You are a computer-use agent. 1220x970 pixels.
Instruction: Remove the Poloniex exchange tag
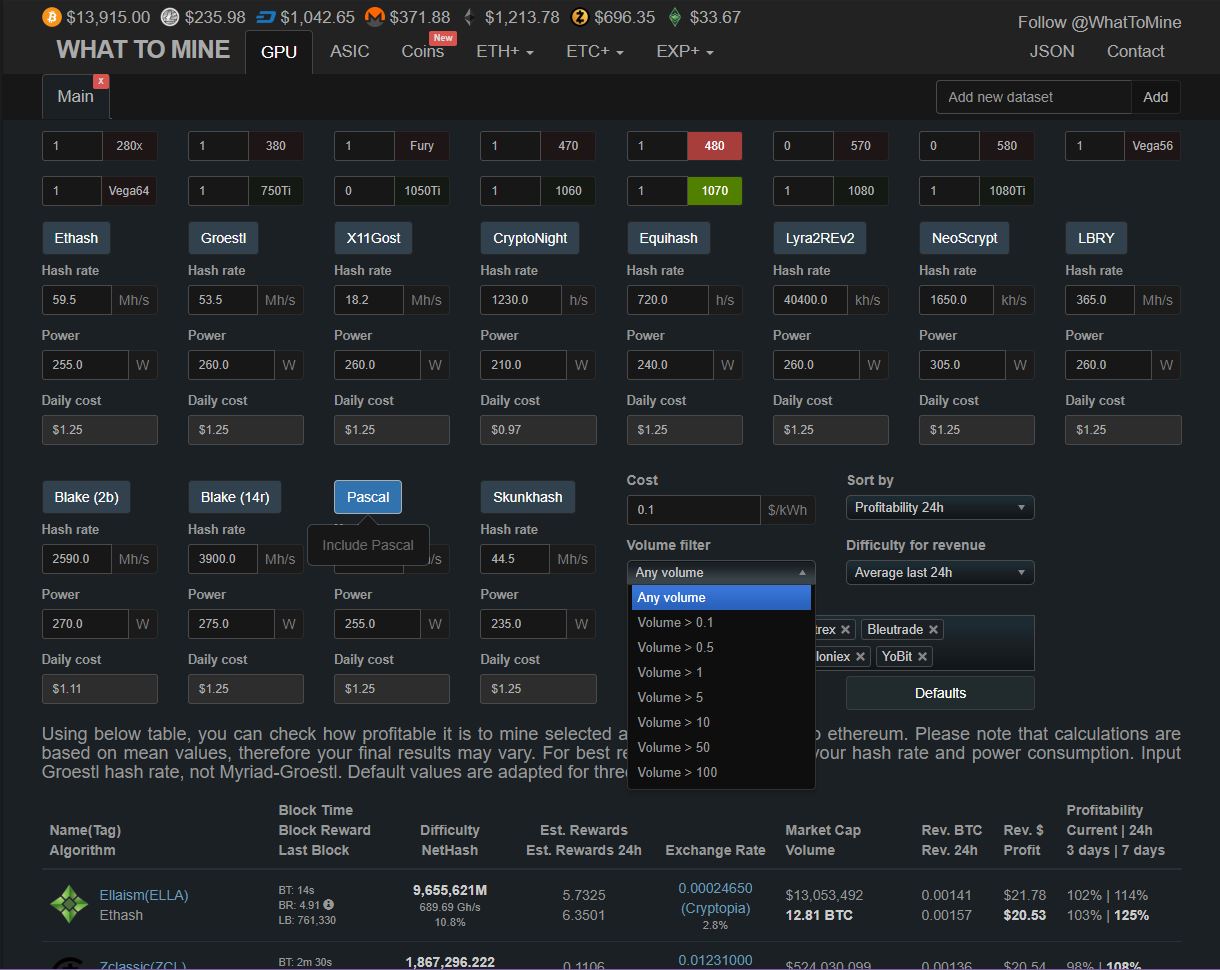click(860, 656)
